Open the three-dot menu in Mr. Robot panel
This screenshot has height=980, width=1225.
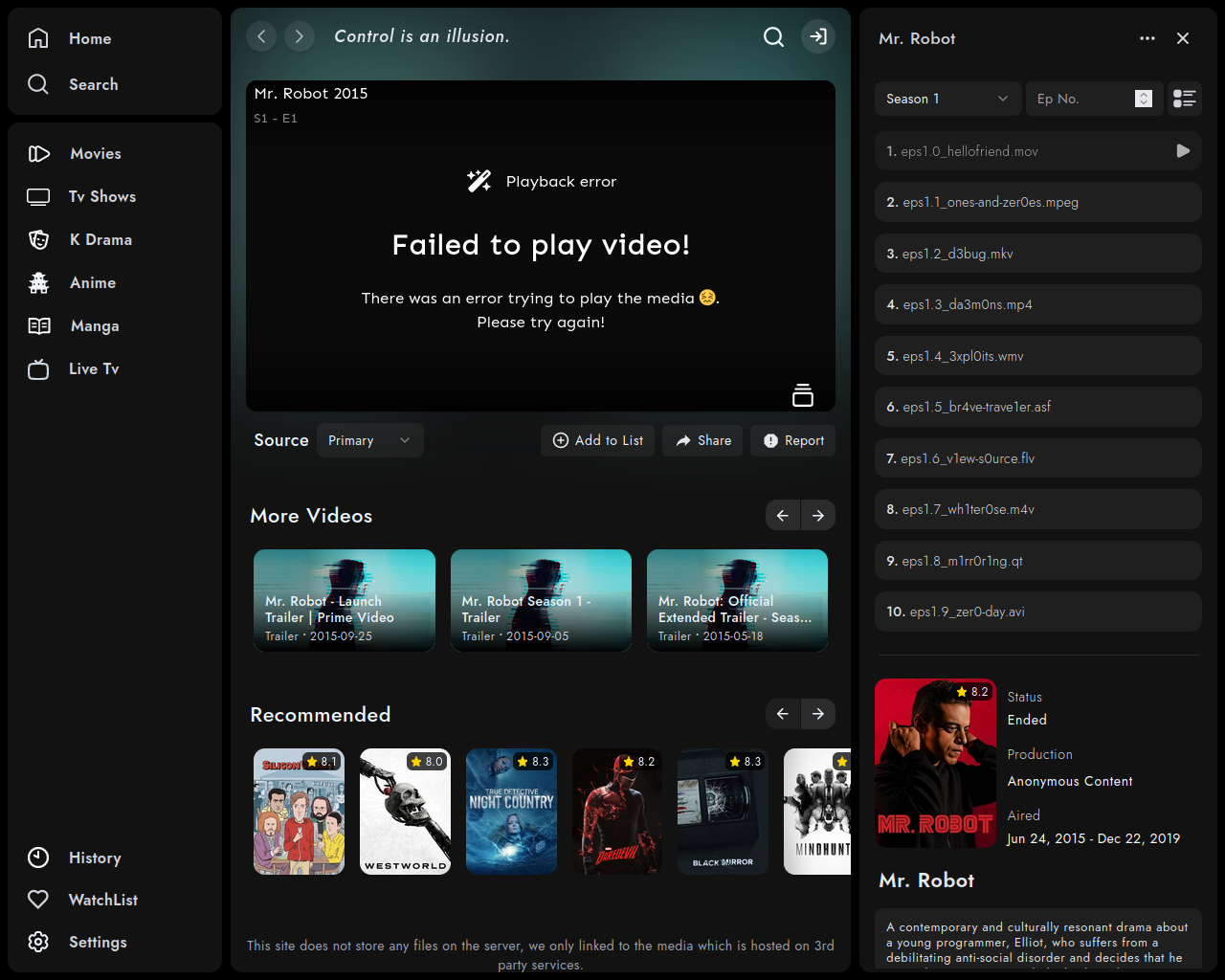[x=1147, y=38]
